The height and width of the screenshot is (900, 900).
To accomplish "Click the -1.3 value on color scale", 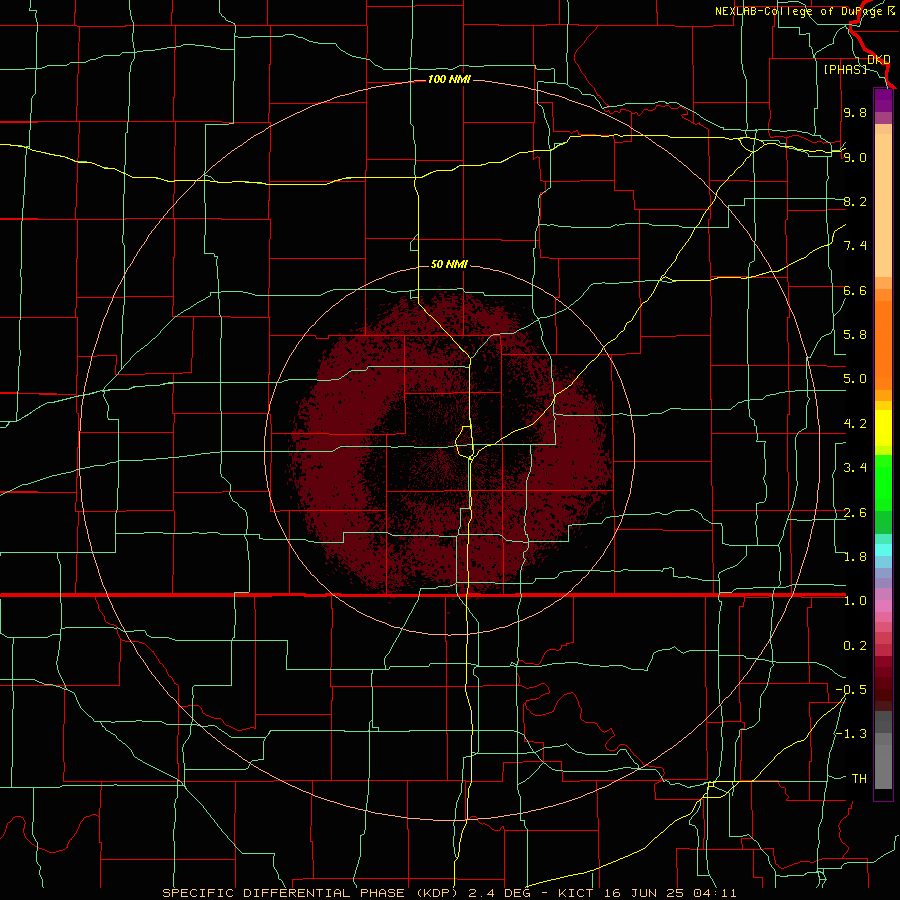I will tap(851, 734).
